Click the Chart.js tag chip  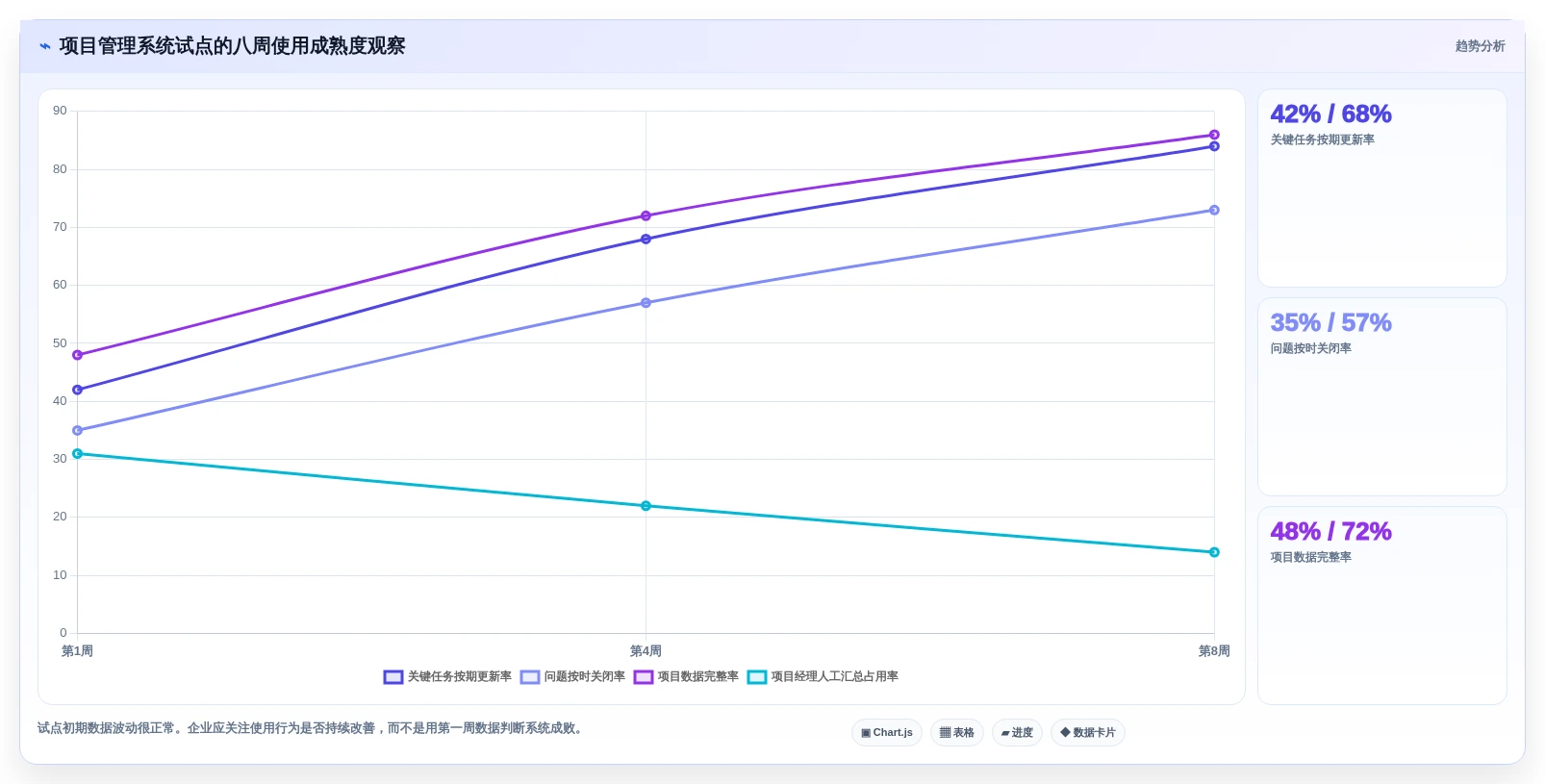pyautogui.click(x=887, y=733)
